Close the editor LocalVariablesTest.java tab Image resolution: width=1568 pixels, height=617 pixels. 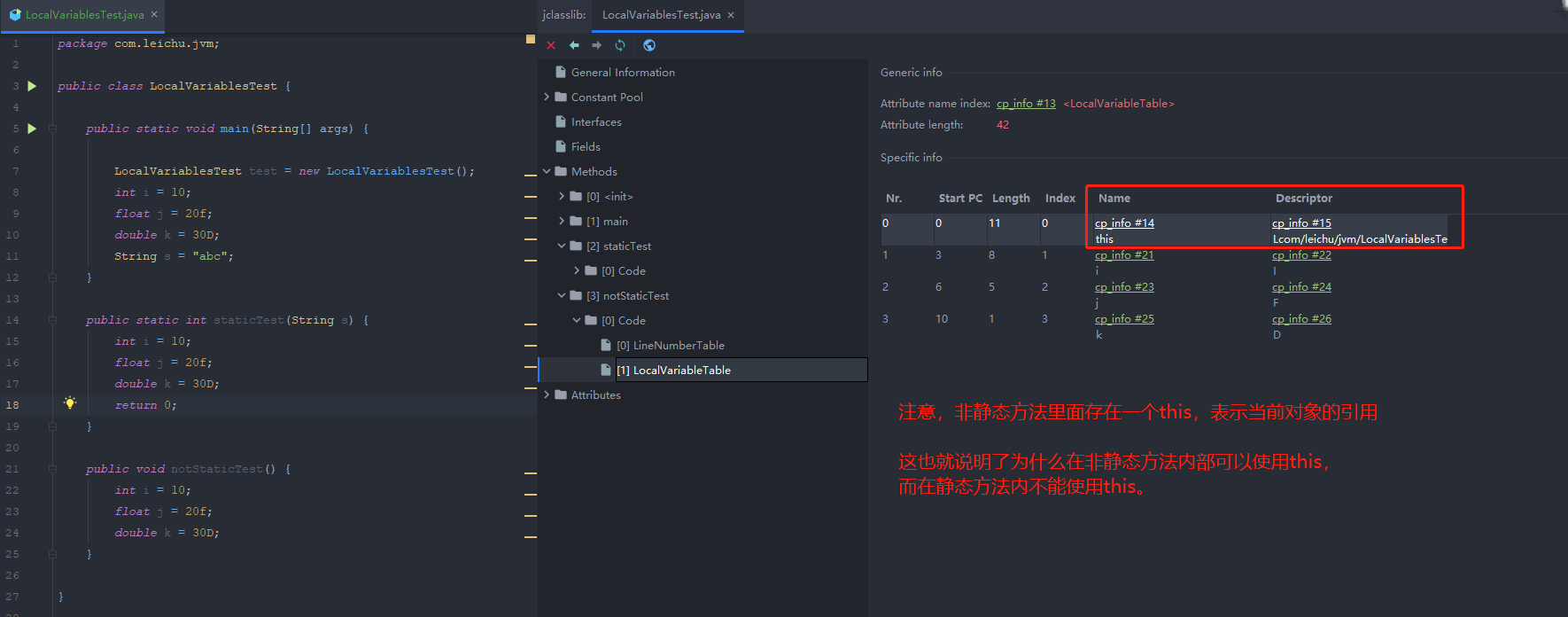tap(154, 15)
